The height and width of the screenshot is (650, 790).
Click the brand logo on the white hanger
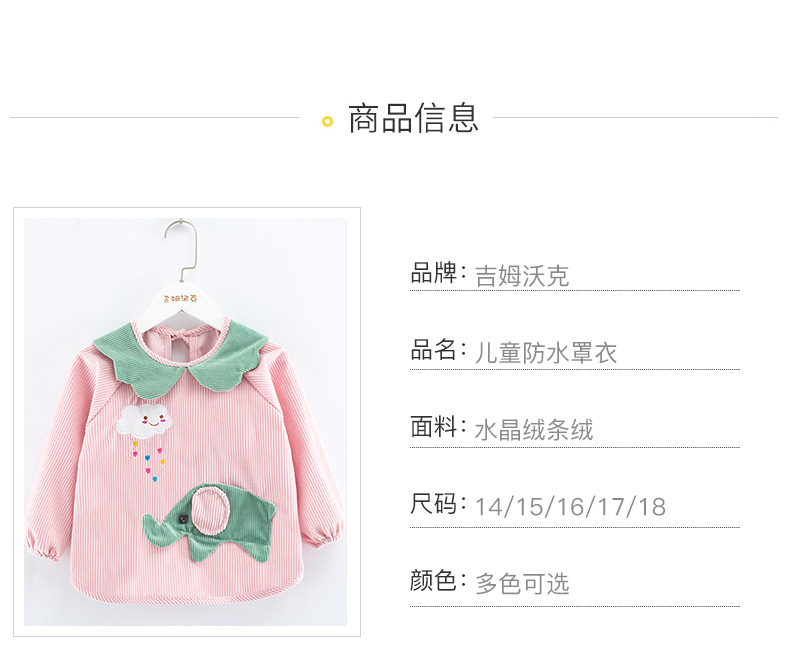(x=181, y=298)
